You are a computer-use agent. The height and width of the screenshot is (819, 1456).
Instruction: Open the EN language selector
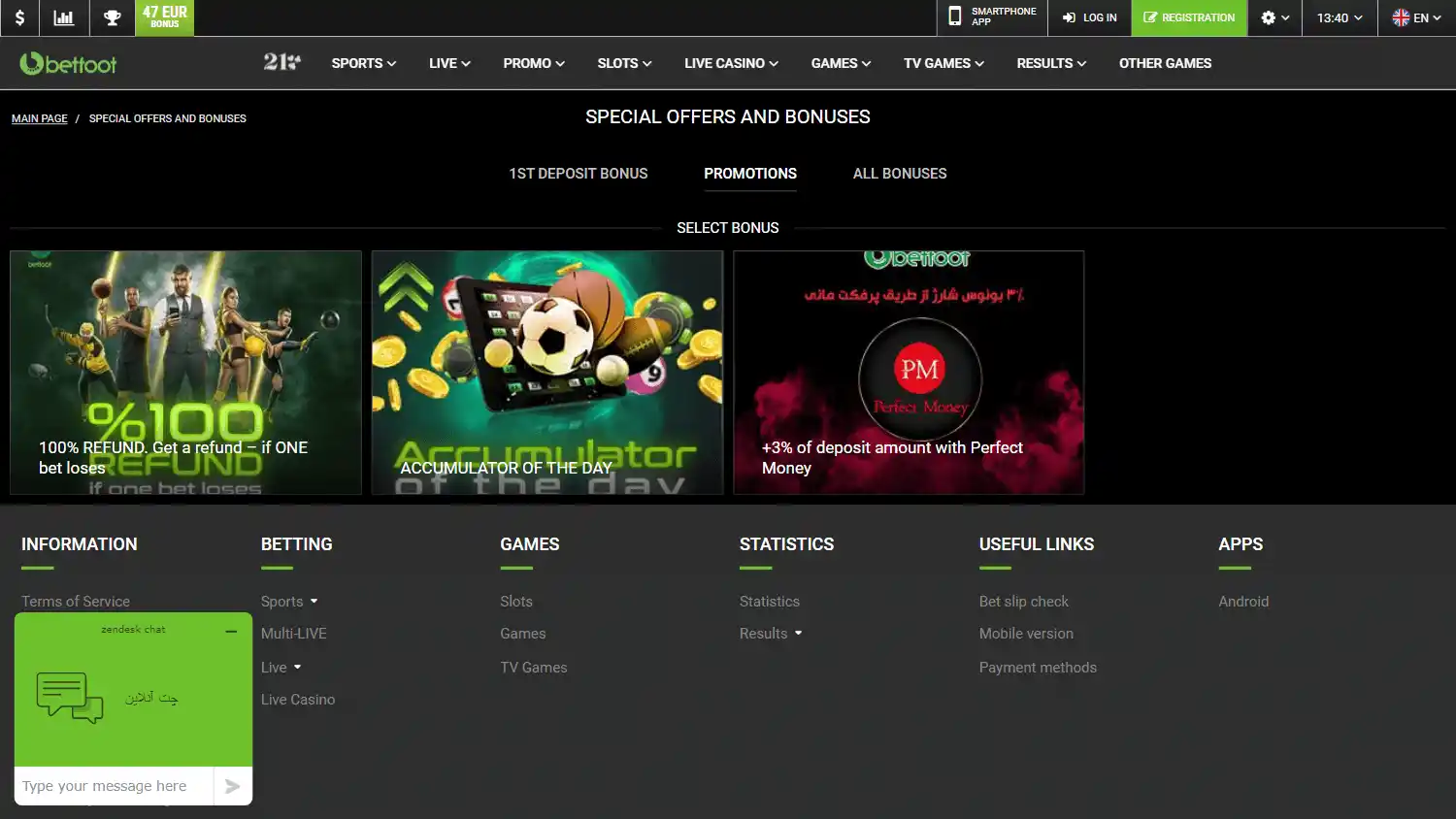tap(1416, 17)
